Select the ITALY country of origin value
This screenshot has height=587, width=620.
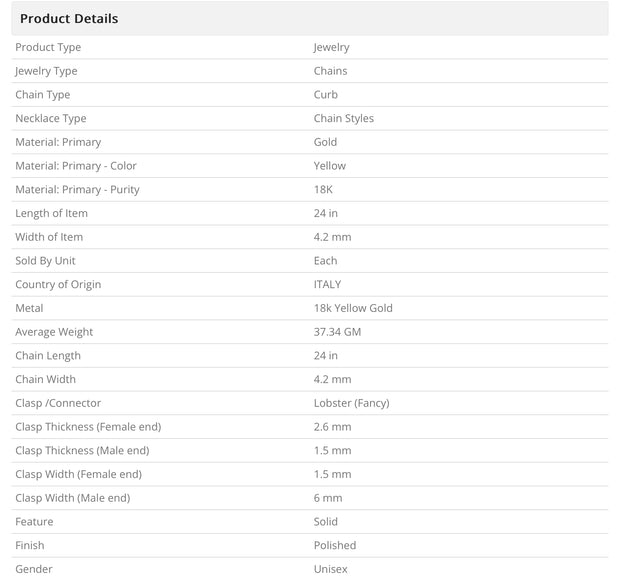tap(327, 284)
